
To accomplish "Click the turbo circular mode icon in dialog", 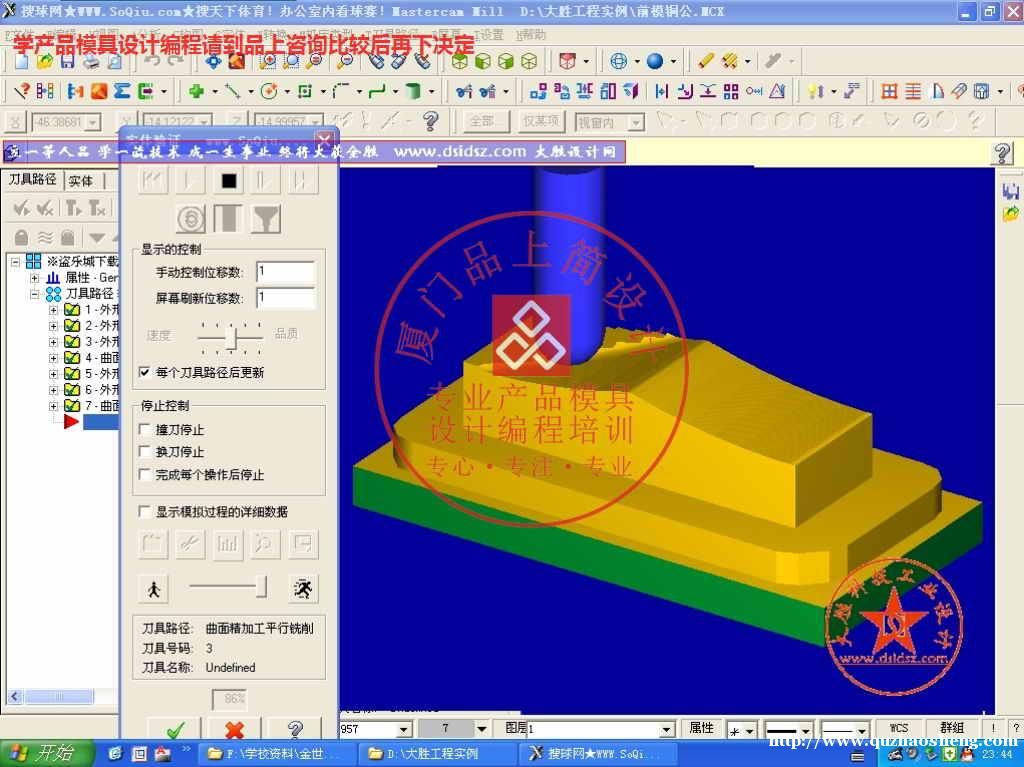I will point(191,220).
